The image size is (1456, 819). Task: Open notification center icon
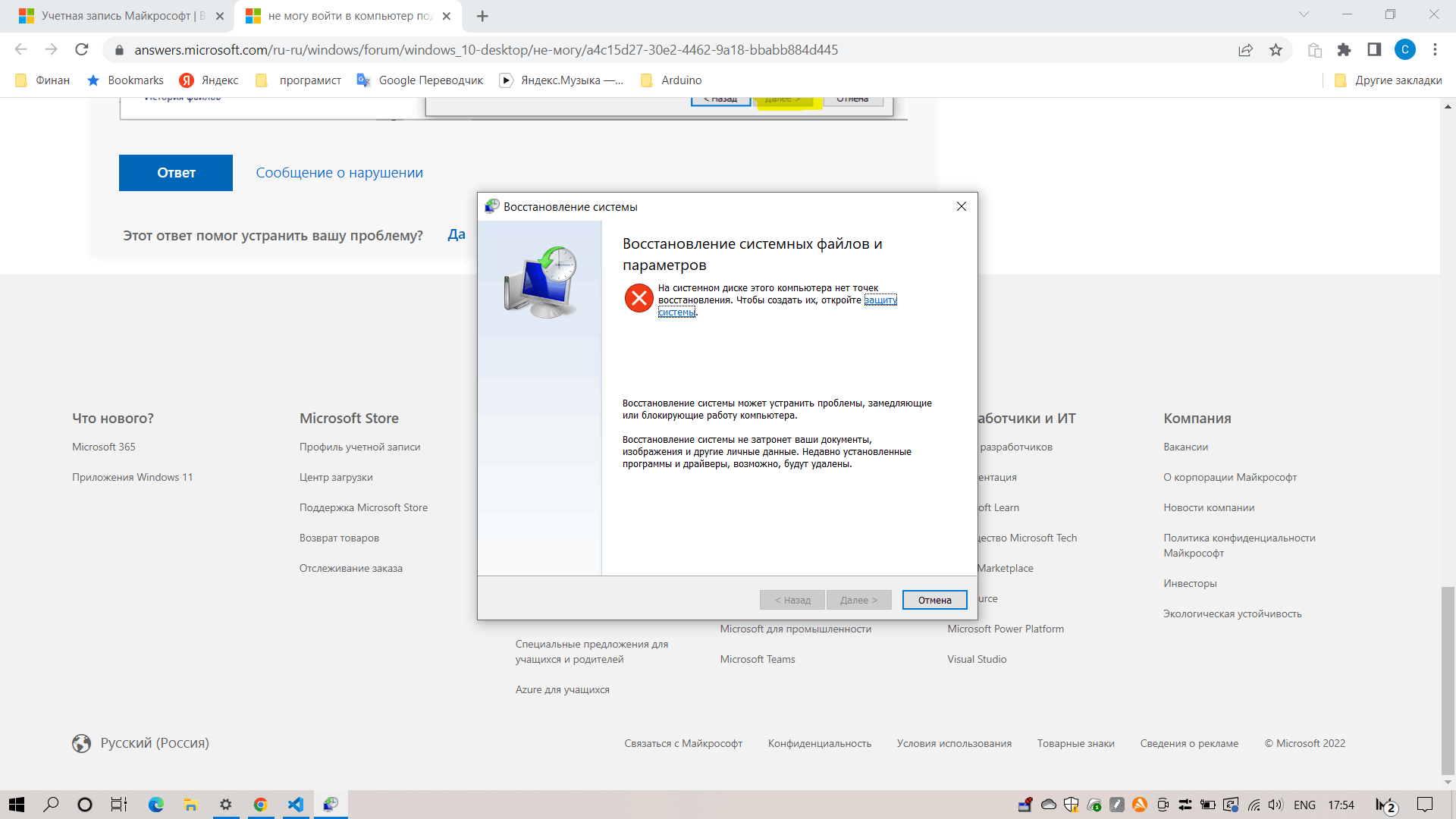pos(1425,805)
